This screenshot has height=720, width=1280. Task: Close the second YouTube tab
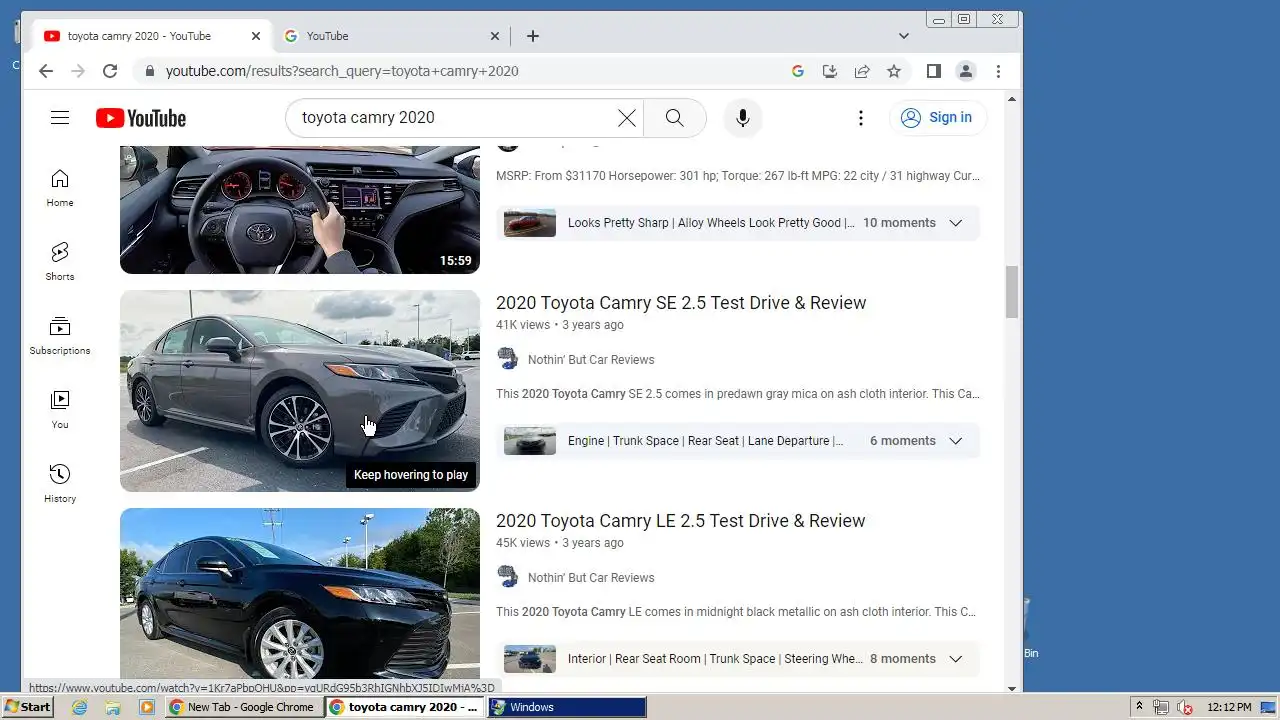click(495, 36)
